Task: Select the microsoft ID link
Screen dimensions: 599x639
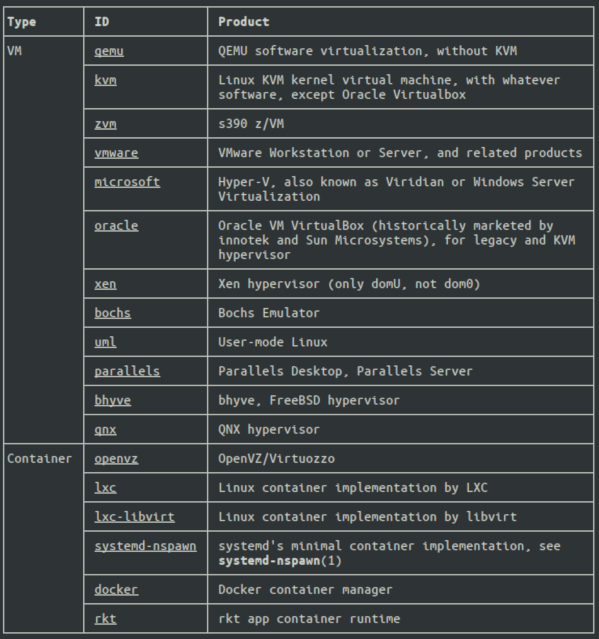Action: point(127,182)
